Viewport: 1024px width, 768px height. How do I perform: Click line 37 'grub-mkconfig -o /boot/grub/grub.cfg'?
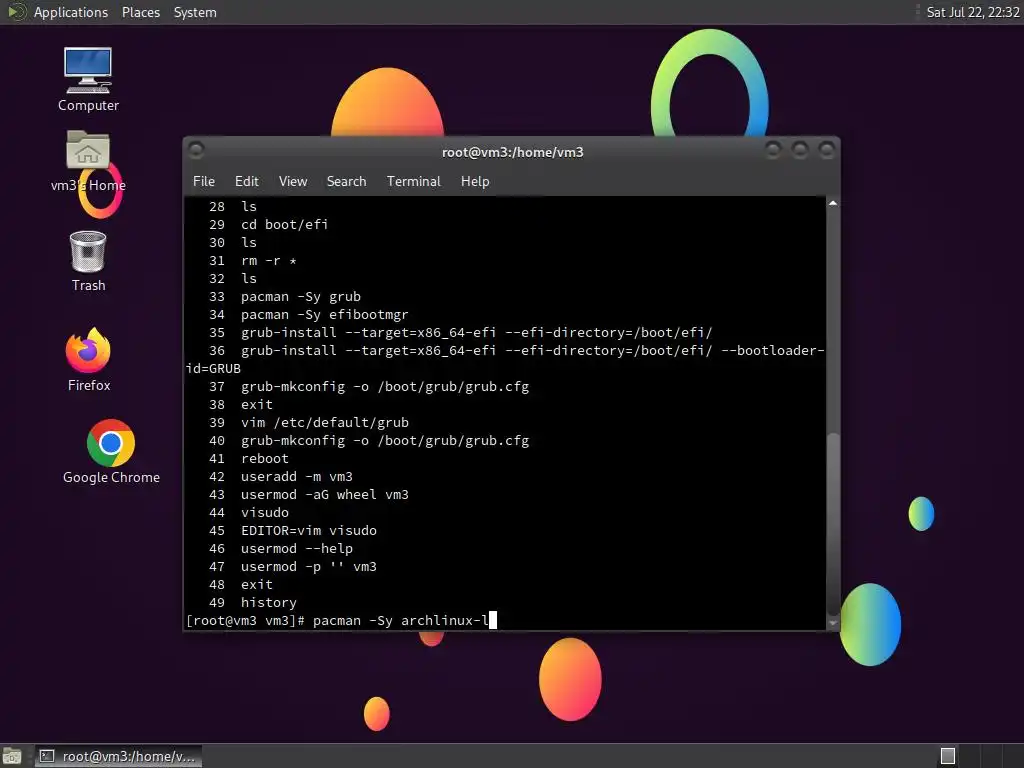click(385, 387)
